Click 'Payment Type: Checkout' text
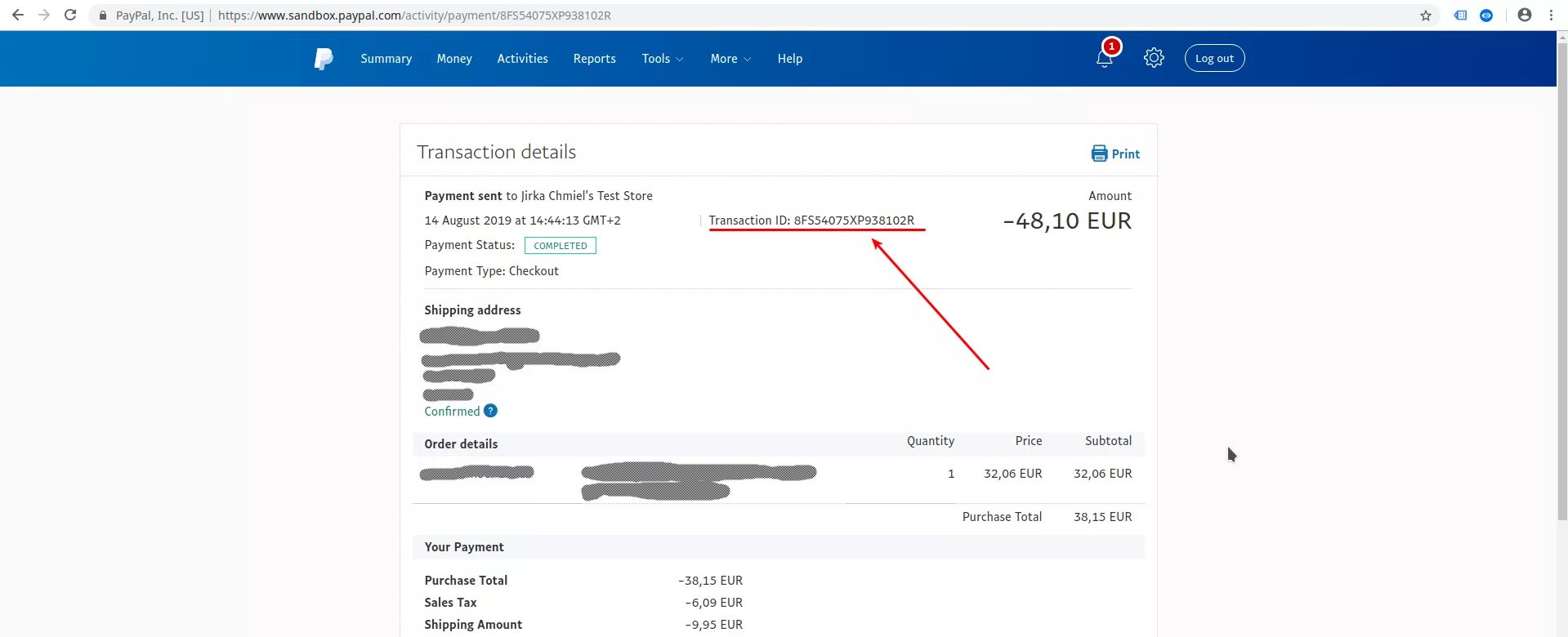Viewport: 1568px width, 637px height. pyautogui.click(x=492, y=271)
